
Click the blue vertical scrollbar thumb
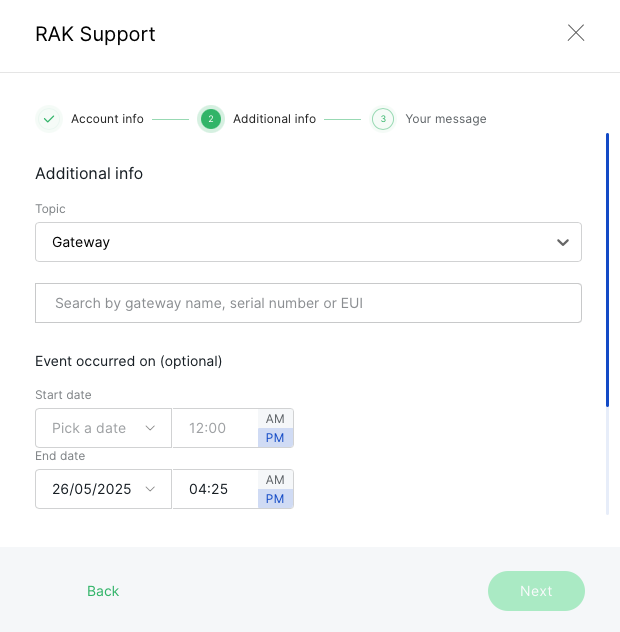(608, 270)
